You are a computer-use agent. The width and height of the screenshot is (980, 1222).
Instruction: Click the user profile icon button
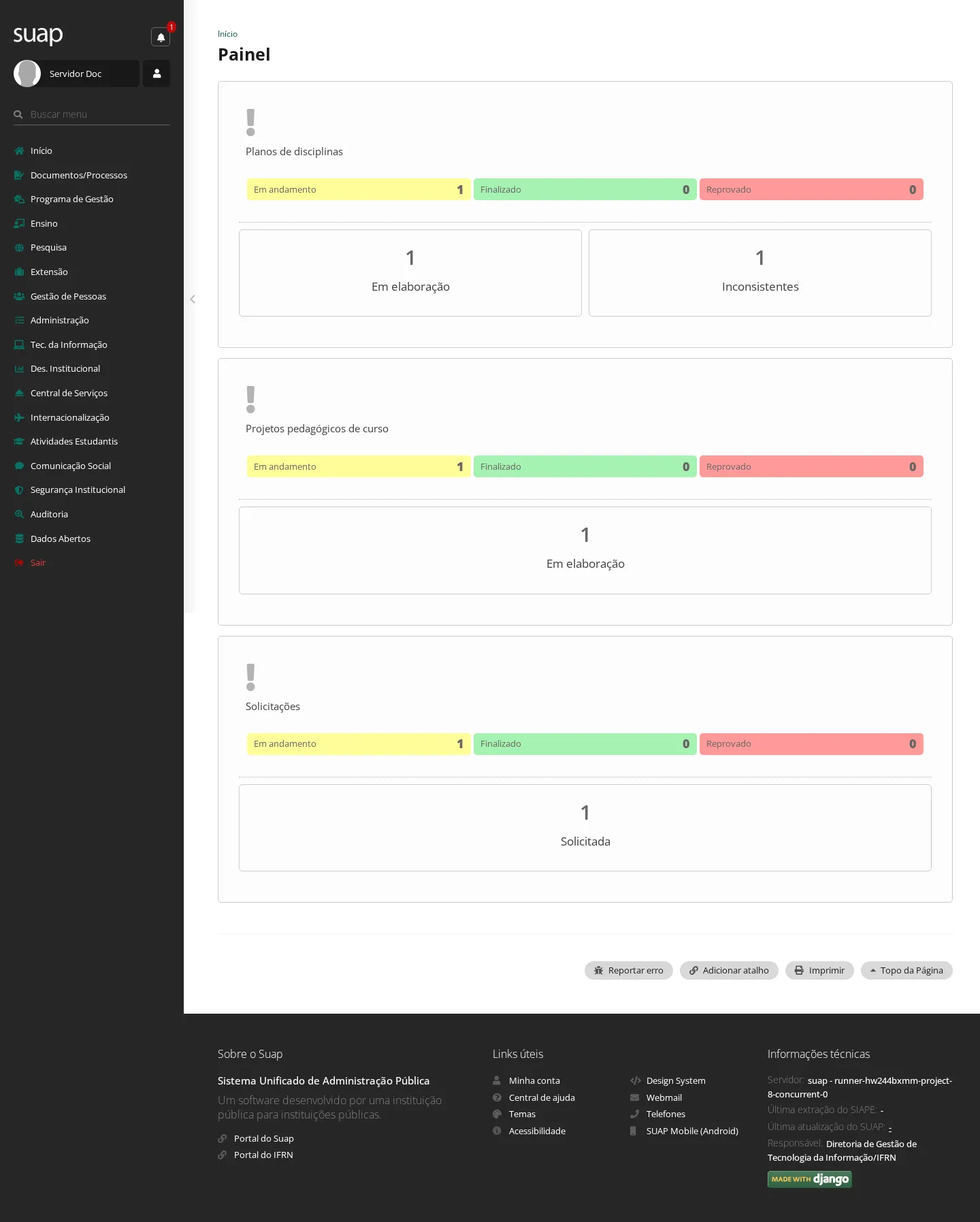pyautogui.click(x=157, y=74)
